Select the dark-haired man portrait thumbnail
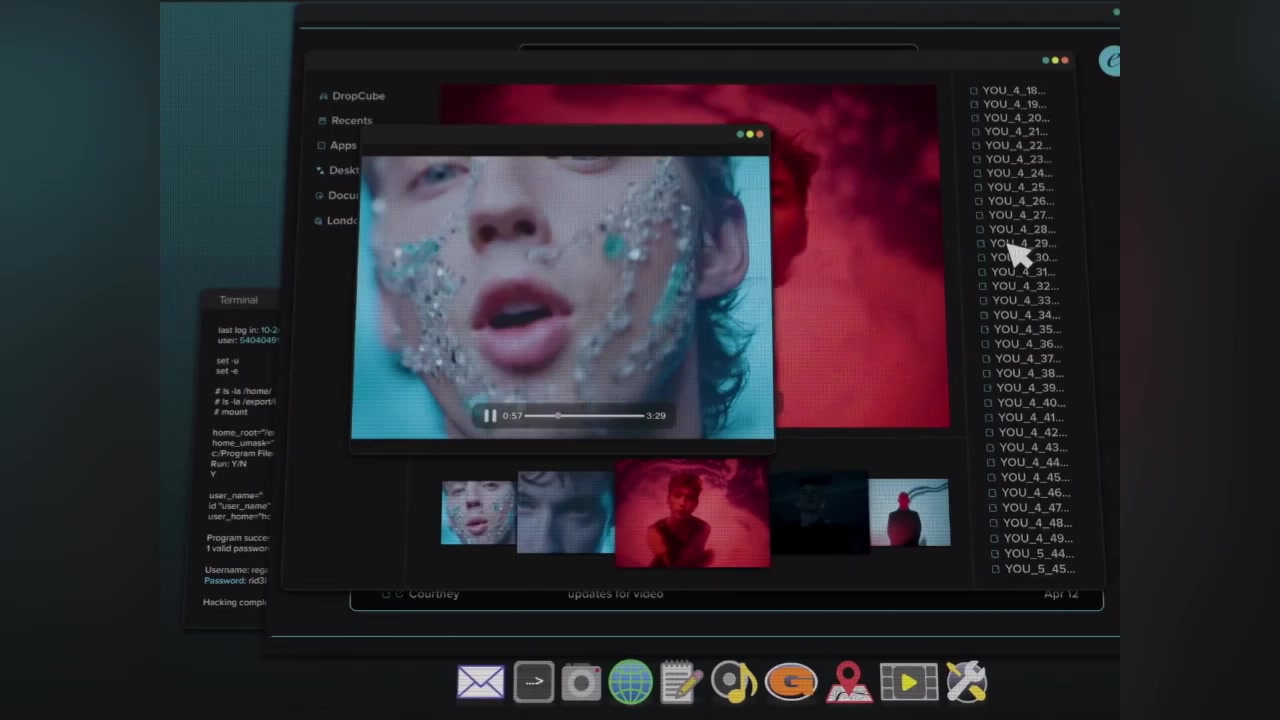 565,512
